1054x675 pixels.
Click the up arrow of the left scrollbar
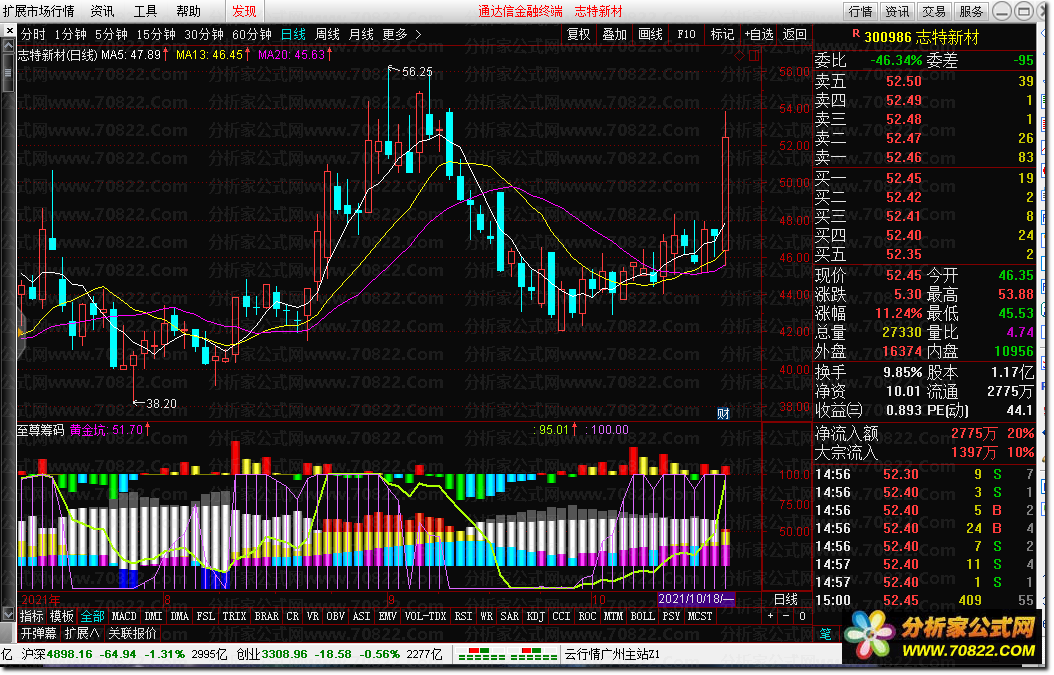point(8,46)
